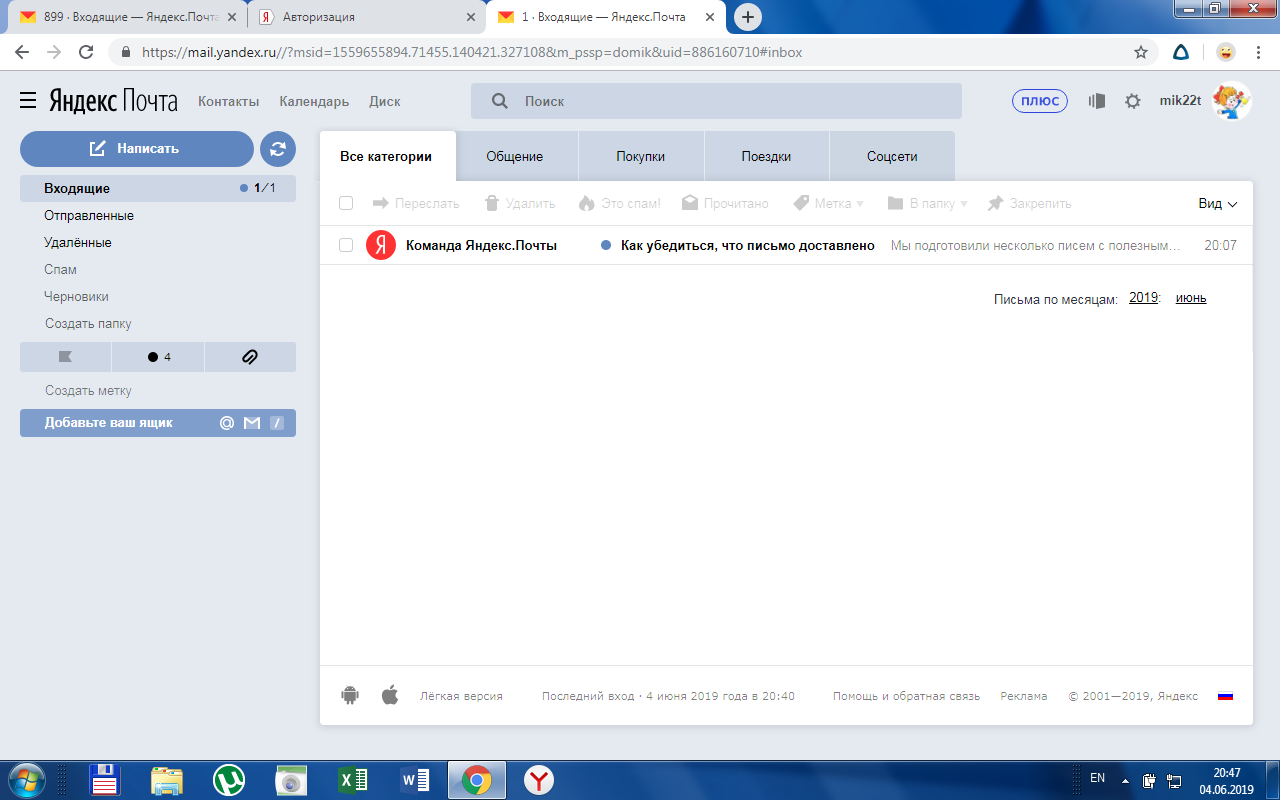This screenshot has height=800, width=1280.
Task: Click the bookmark star in address bar
Action: point(1140,52)
